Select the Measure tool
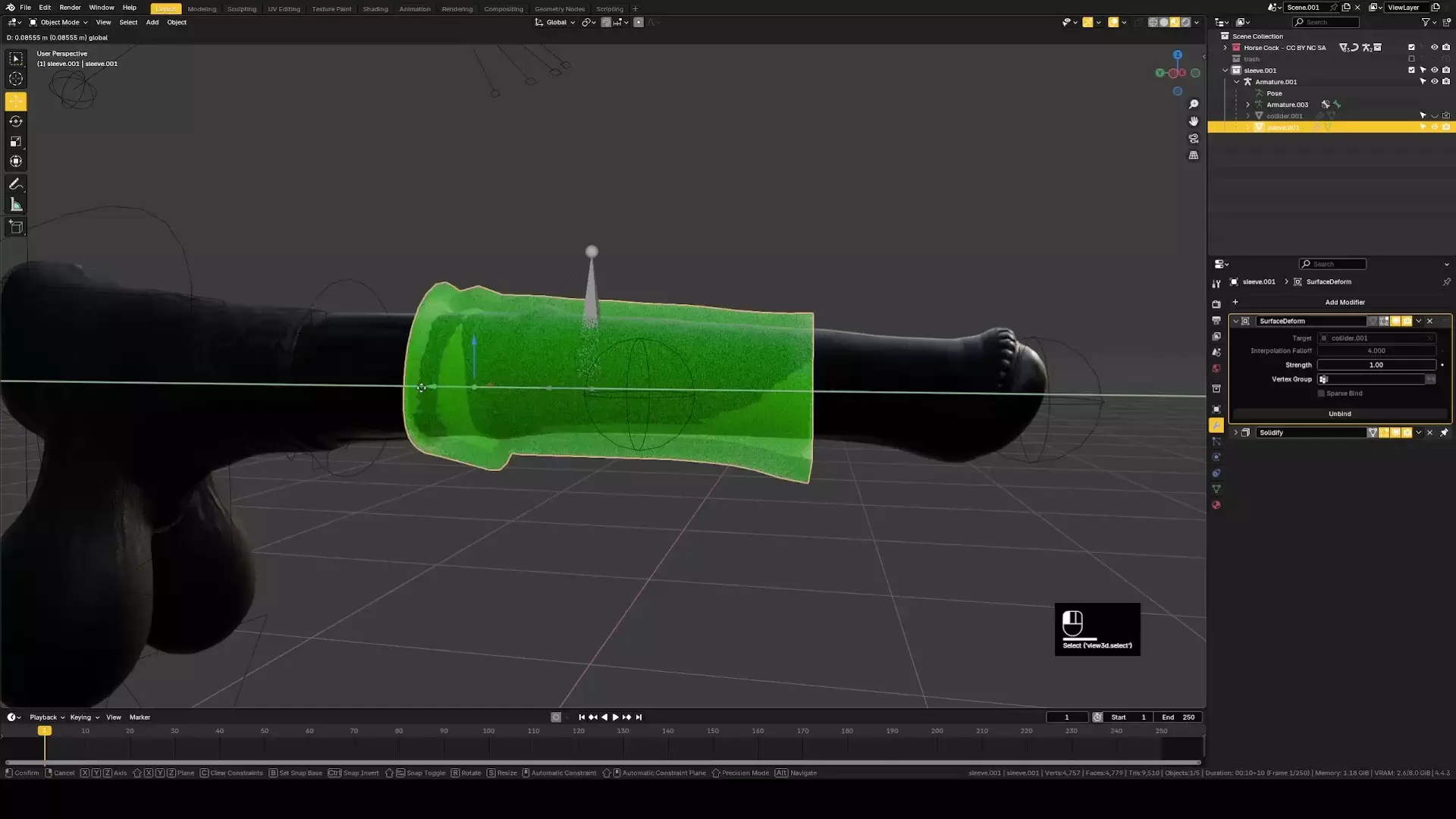Viewport: 1456px width, 819px height. (15, 205)
